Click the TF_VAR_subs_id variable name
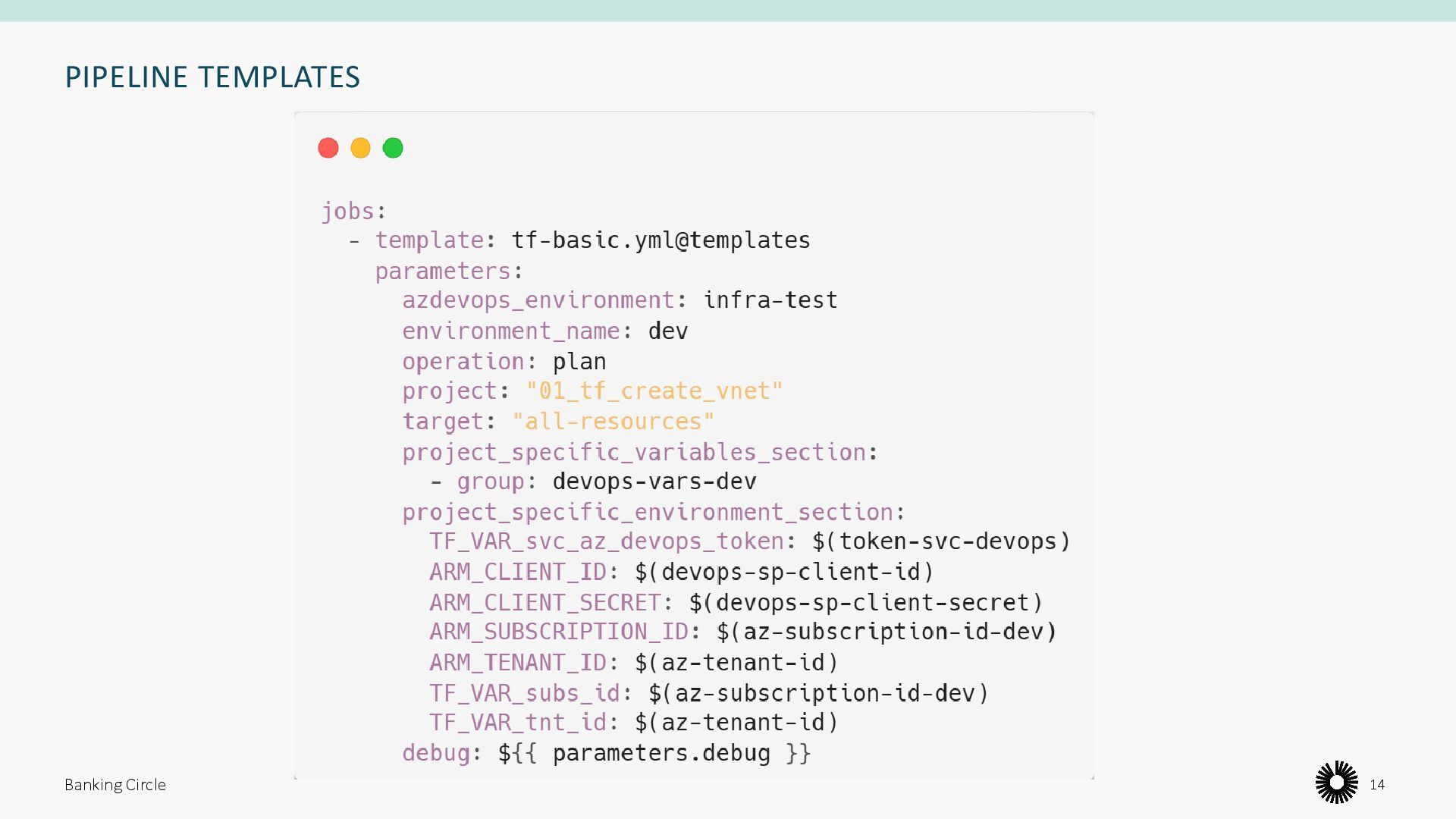This screenshot has width=1456, height=819. click(524, 693)
